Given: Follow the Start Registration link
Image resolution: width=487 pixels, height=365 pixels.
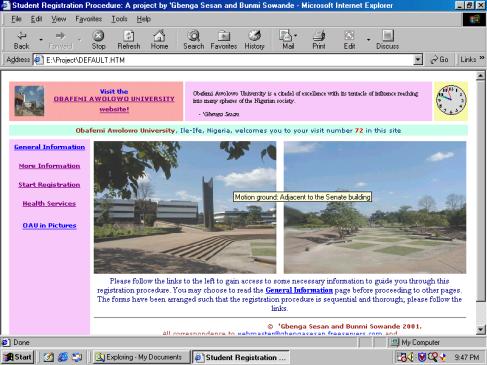Looking at the screenshot, I should click(x=49, y=185).
